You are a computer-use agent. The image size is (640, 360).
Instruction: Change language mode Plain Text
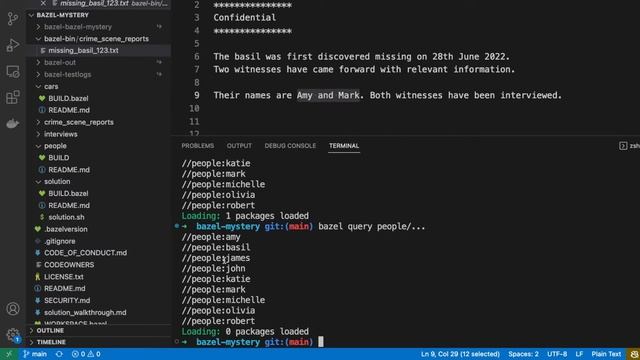click(606, 354)
